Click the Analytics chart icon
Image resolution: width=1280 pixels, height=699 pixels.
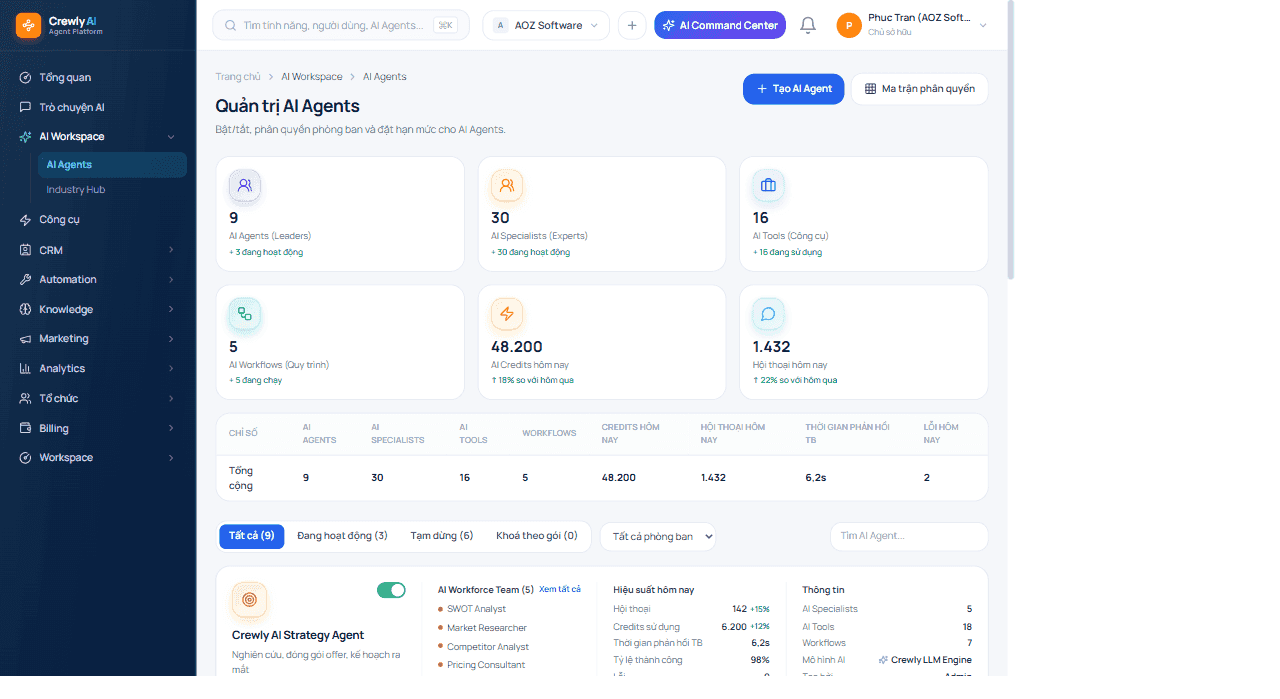(25, 368)
